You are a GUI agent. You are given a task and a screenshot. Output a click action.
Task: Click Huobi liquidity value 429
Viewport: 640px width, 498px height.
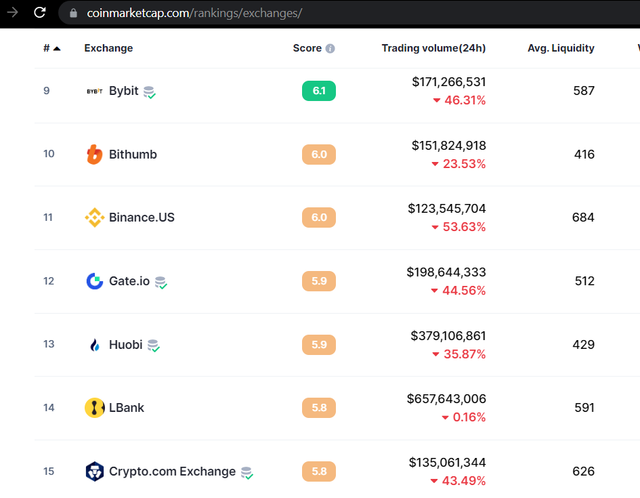click(584, 345)
